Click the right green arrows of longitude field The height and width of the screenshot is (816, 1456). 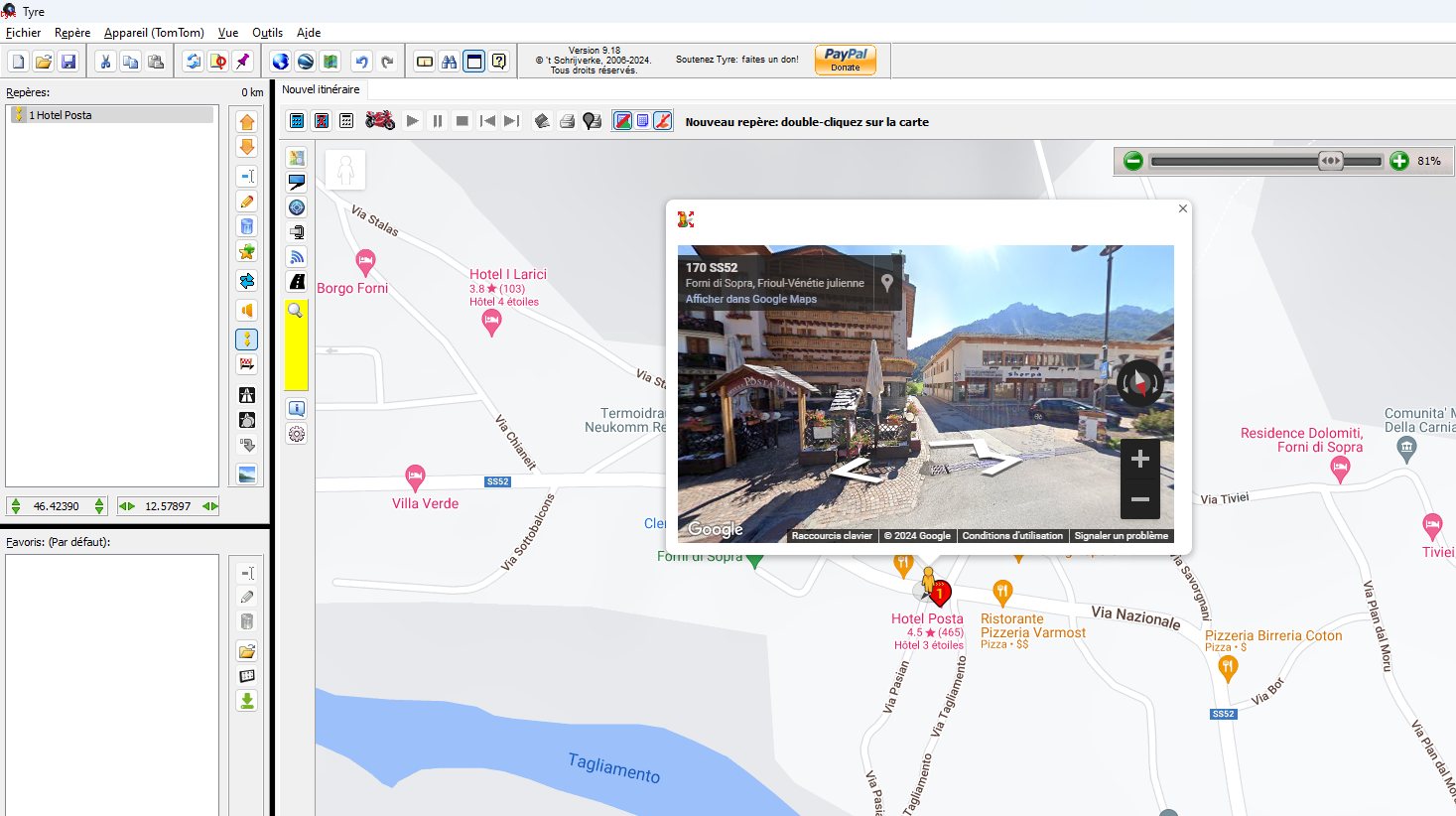click(x=210, y=506)
